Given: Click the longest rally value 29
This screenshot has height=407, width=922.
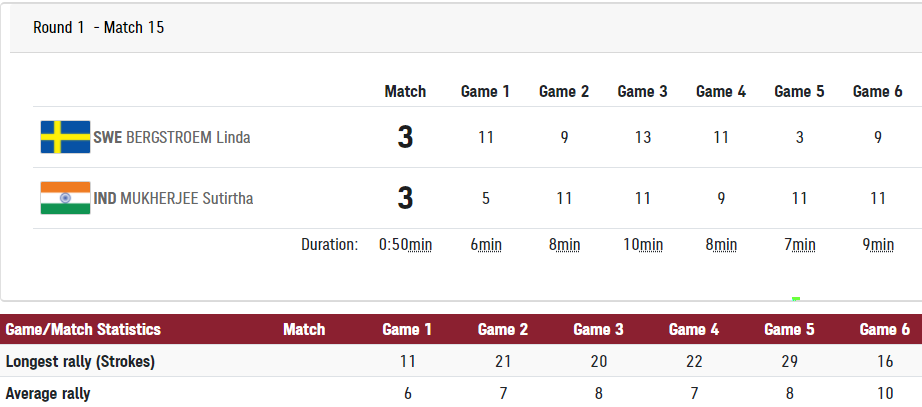Looking at the screenshot, I should (x=789, y=362).
